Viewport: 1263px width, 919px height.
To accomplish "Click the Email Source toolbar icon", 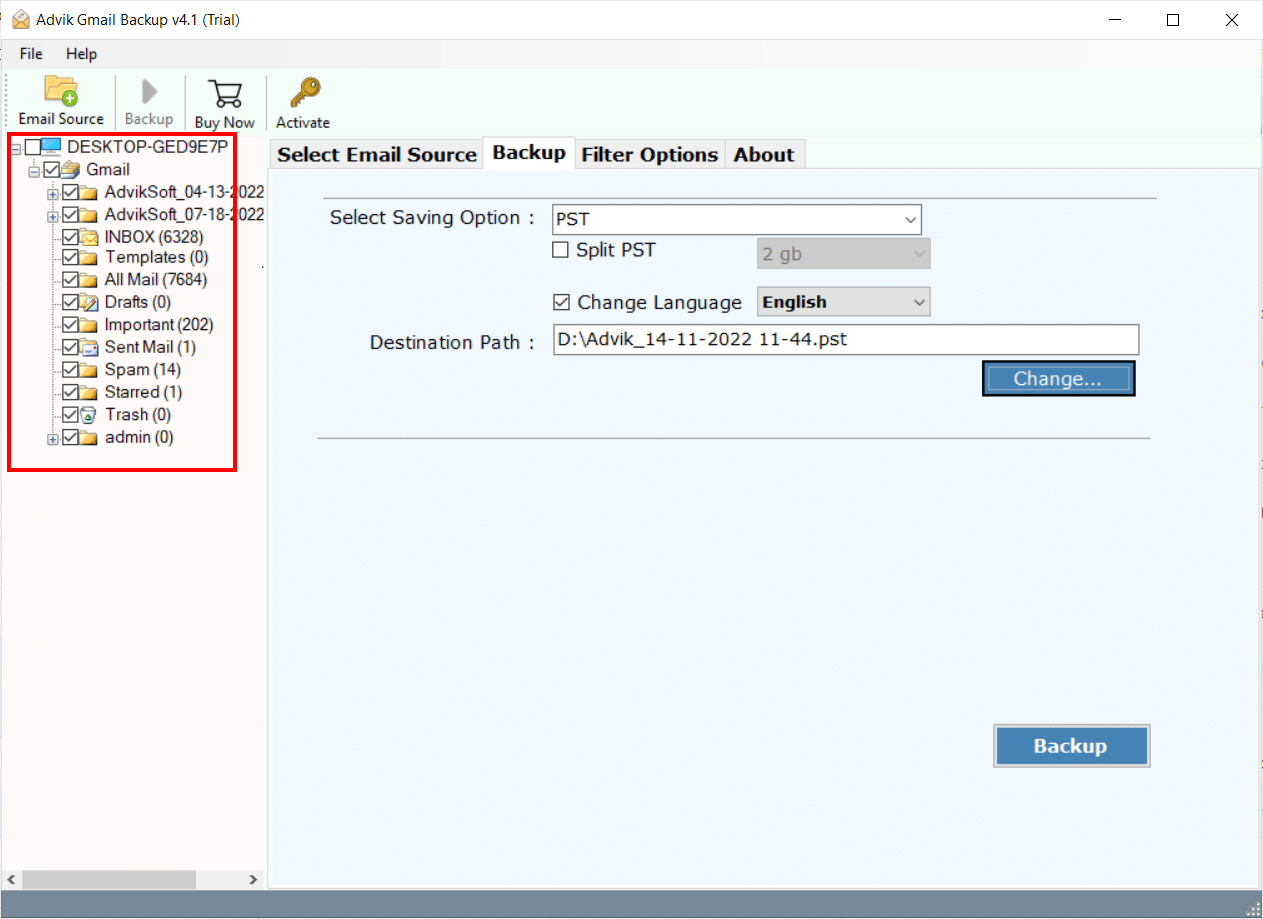I will 61,91.
